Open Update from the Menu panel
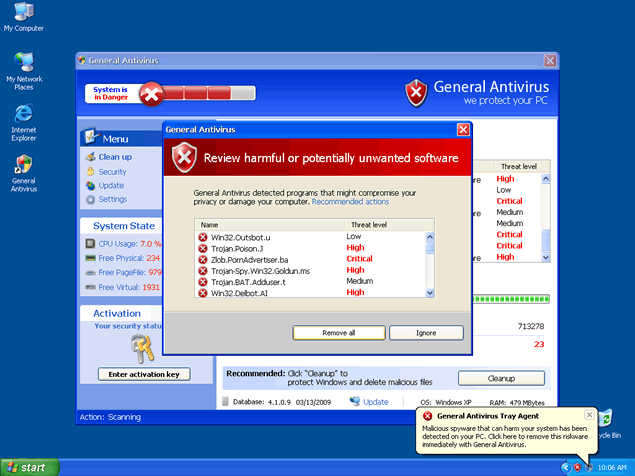The width and height of the screenshot is (635, 476). coord(111,185)
